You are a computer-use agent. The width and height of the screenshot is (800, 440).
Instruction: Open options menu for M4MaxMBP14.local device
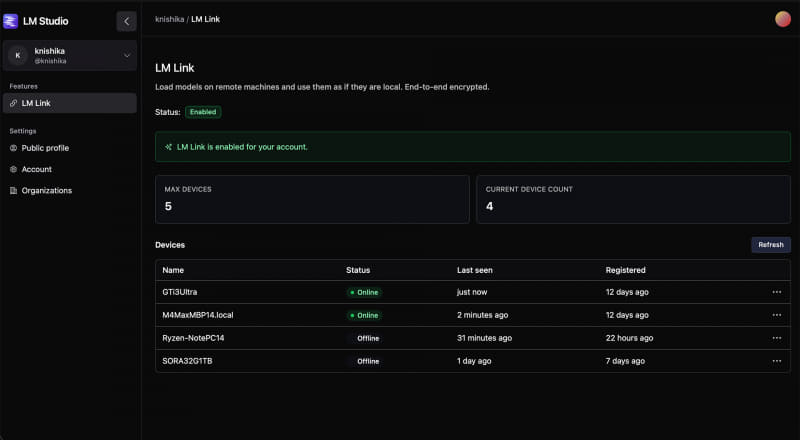(776, 315)
